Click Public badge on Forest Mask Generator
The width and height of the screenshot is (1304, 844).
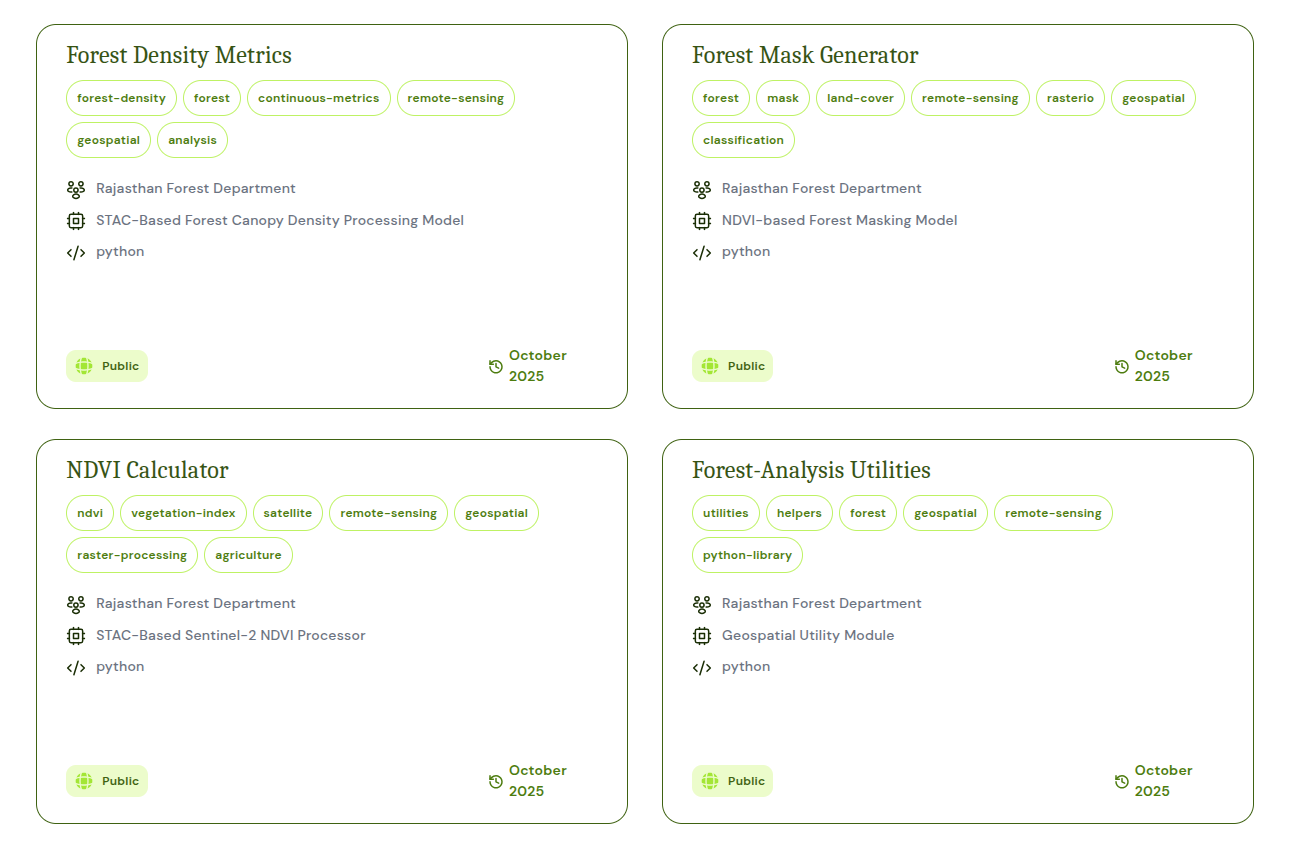tap(732, 366)
